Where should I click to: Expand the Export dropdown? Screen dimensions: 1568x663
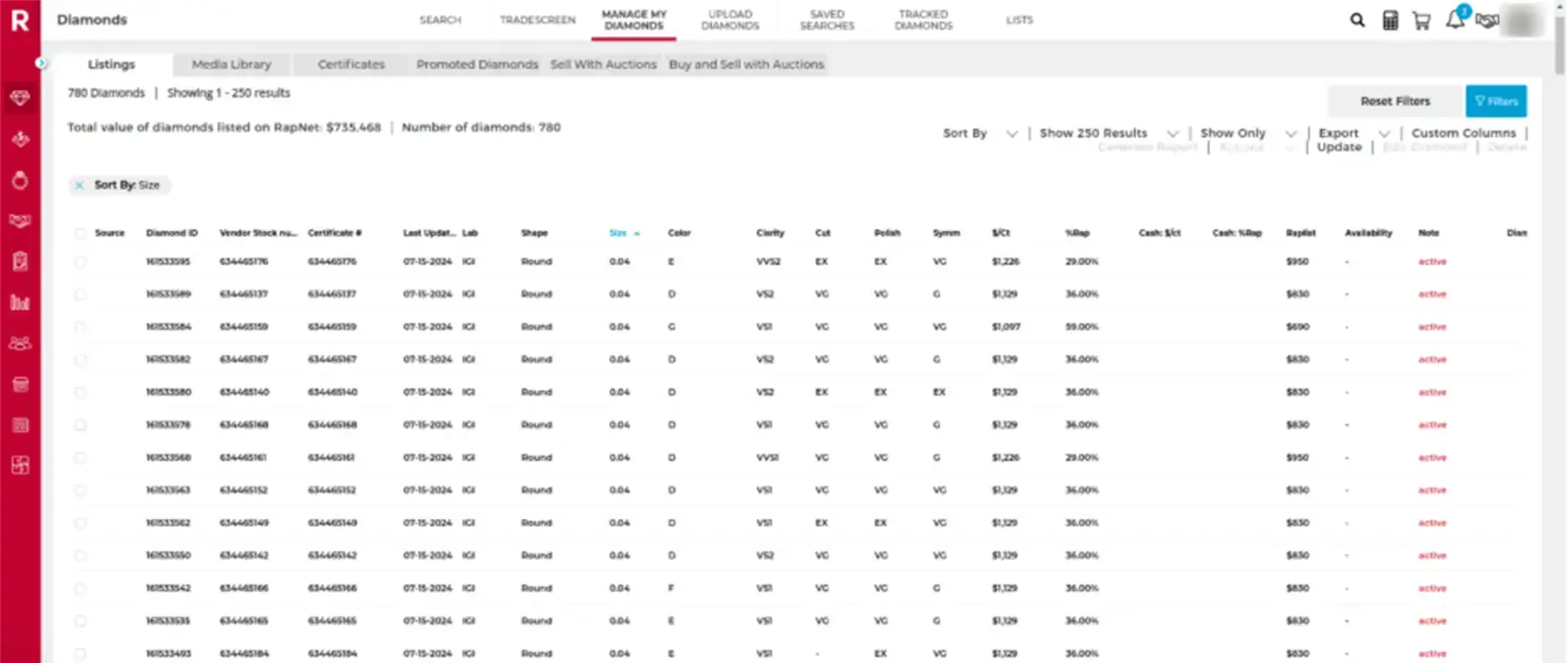(1354, 134)
